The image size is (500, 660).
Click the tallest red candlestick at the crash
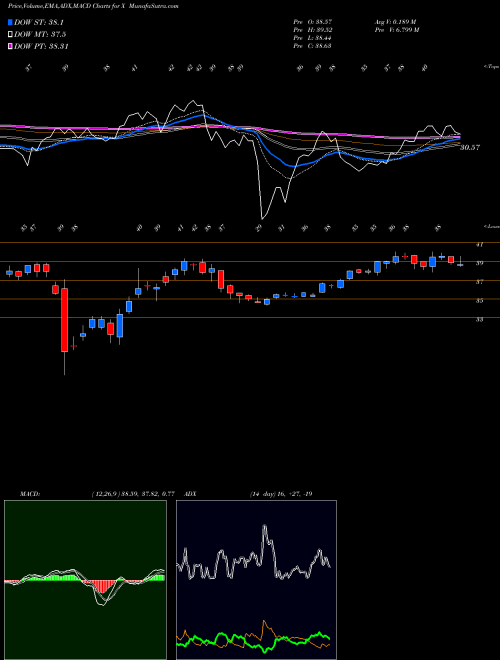64,320
